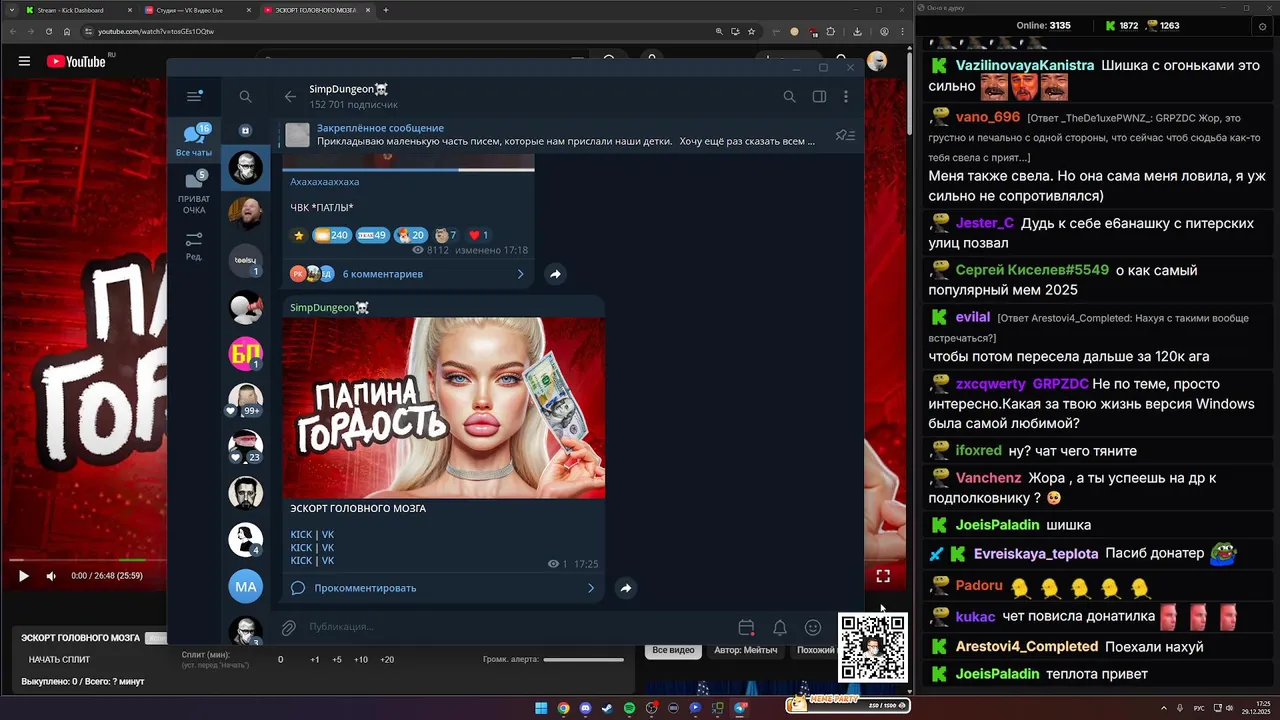The height and width of the screenshot is (720, 1280).
Task: Add +10 minutes to split
Action: pyautogui.click(x=361, y=659)
